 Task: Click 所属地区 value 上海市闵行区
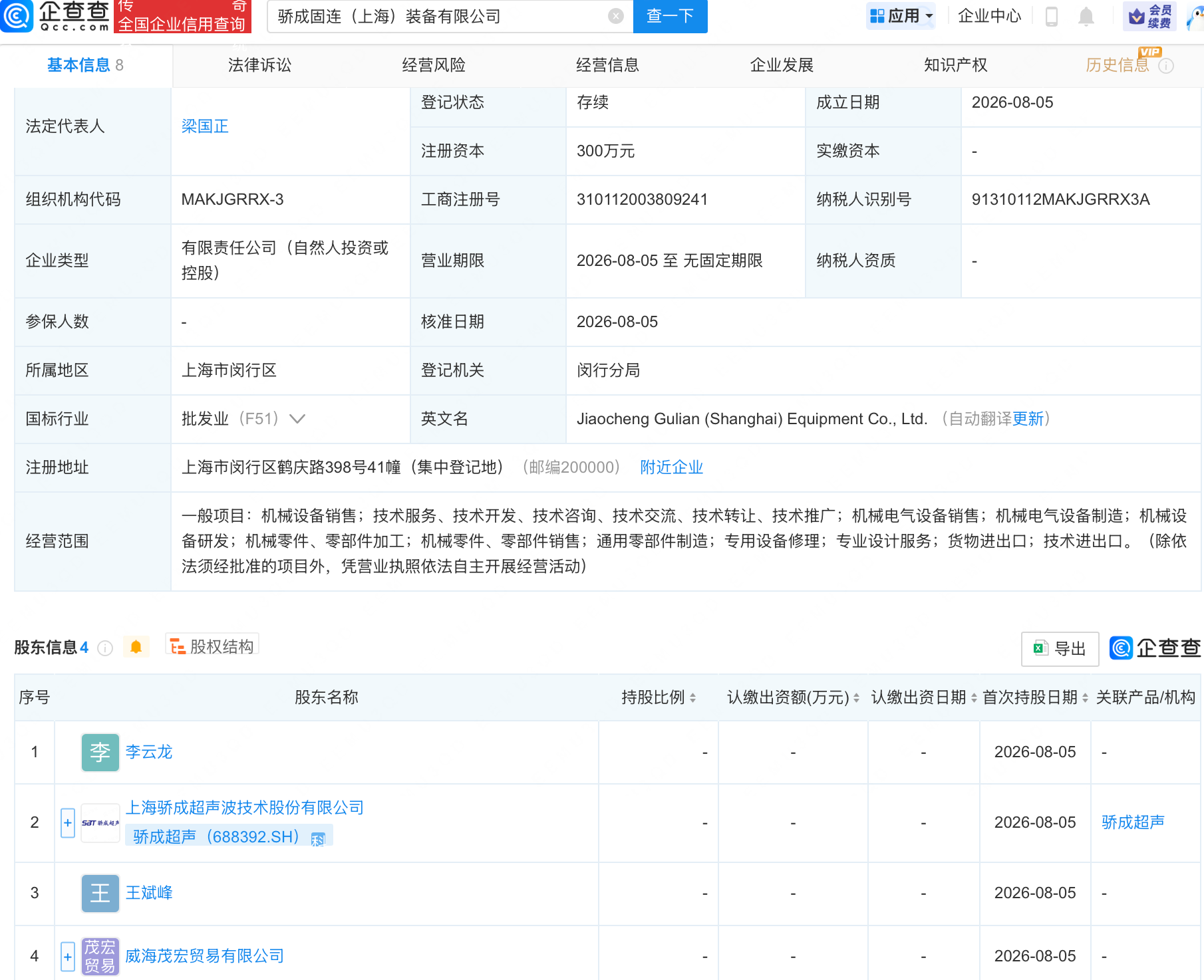point(229,370)
